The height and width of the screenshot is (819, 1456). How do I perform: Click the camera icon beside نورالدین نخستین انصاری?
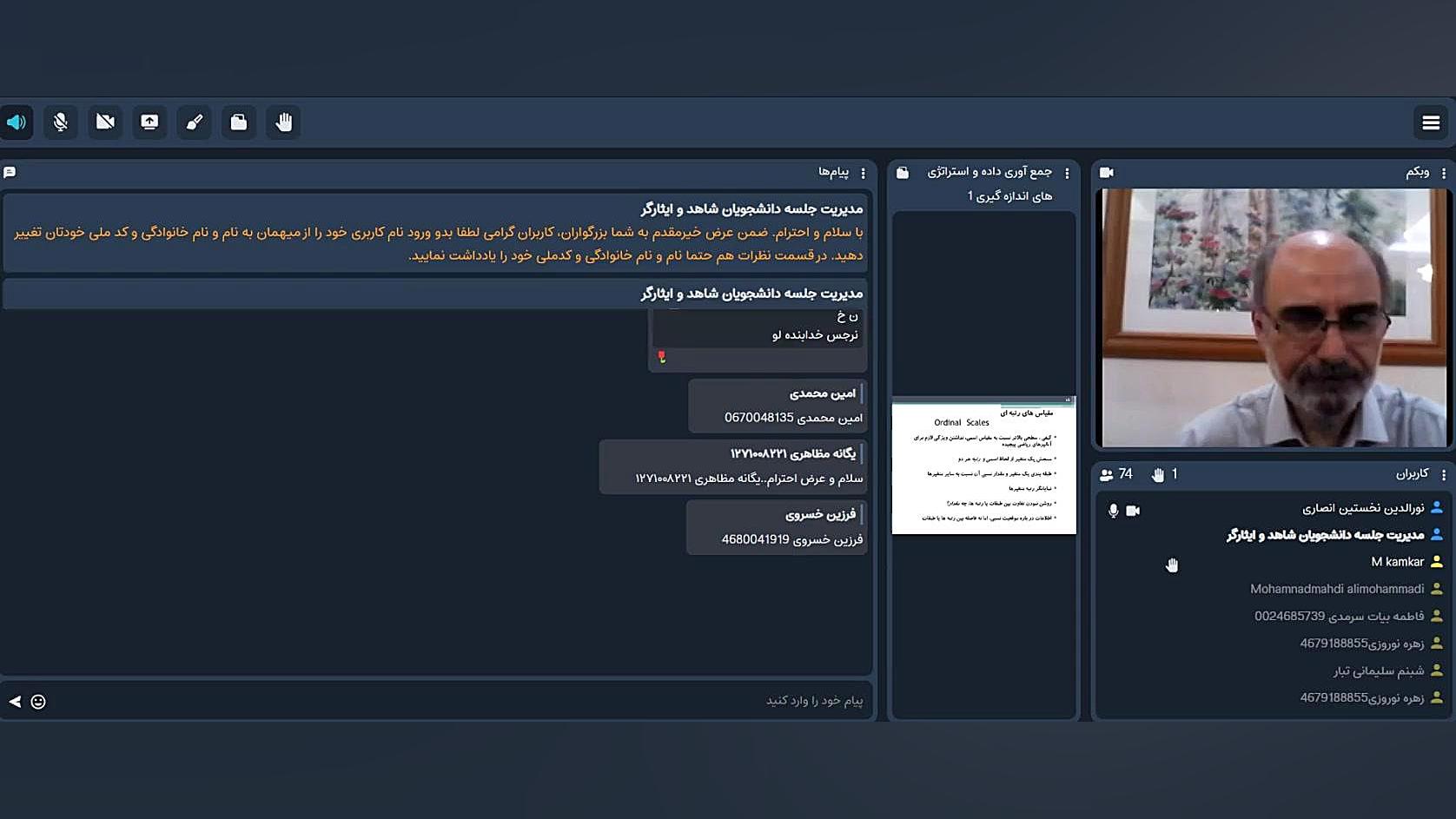pos(1133,511)
